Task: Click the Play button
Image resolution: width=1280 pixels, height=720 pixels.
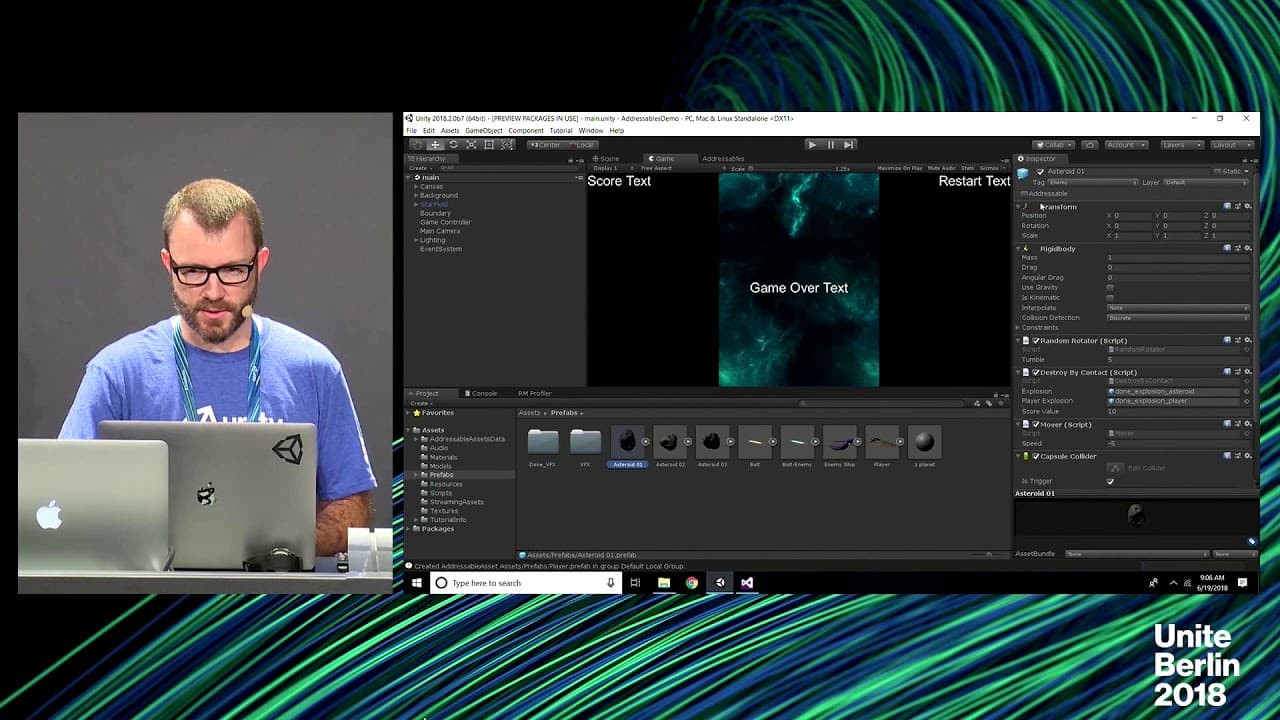Action: click(x=812, y=145)
